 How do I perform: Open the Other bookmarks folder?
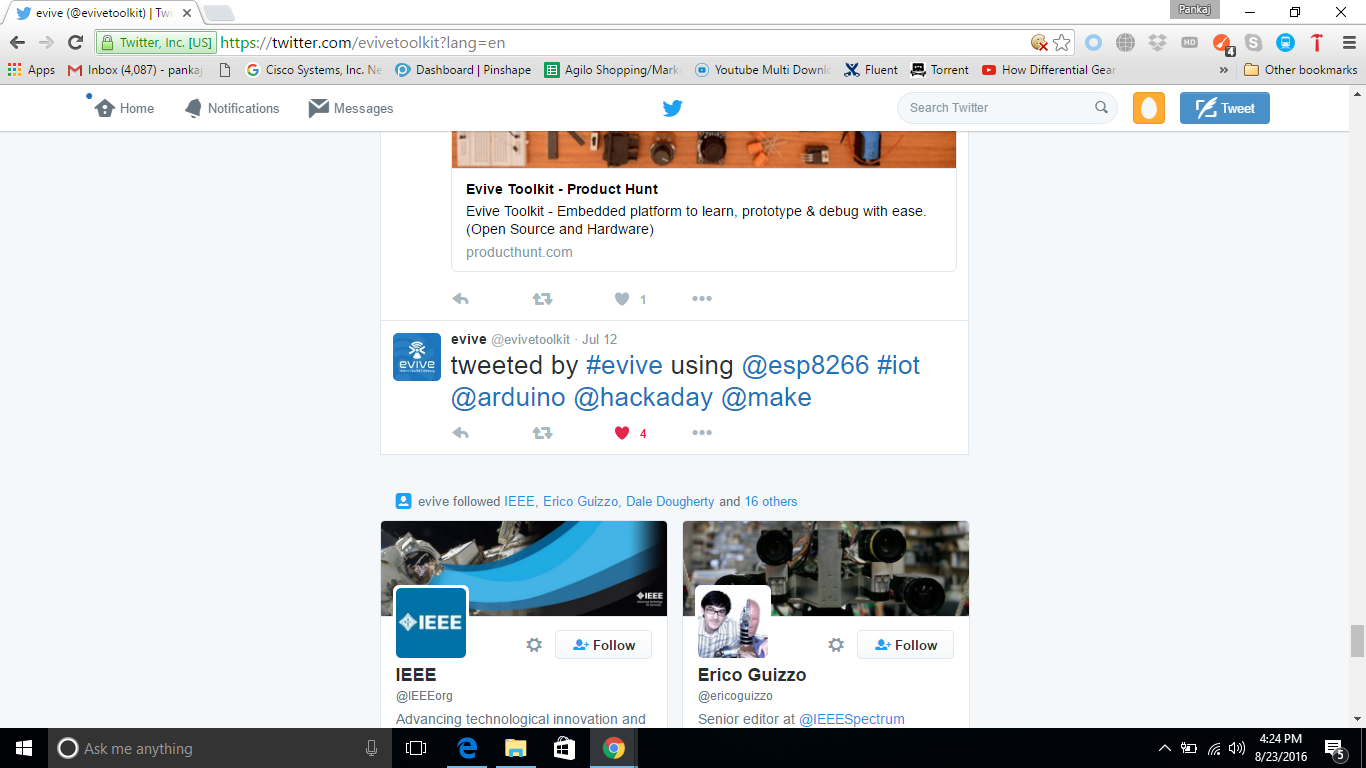pyautogui.click(x=1301, y=70)
